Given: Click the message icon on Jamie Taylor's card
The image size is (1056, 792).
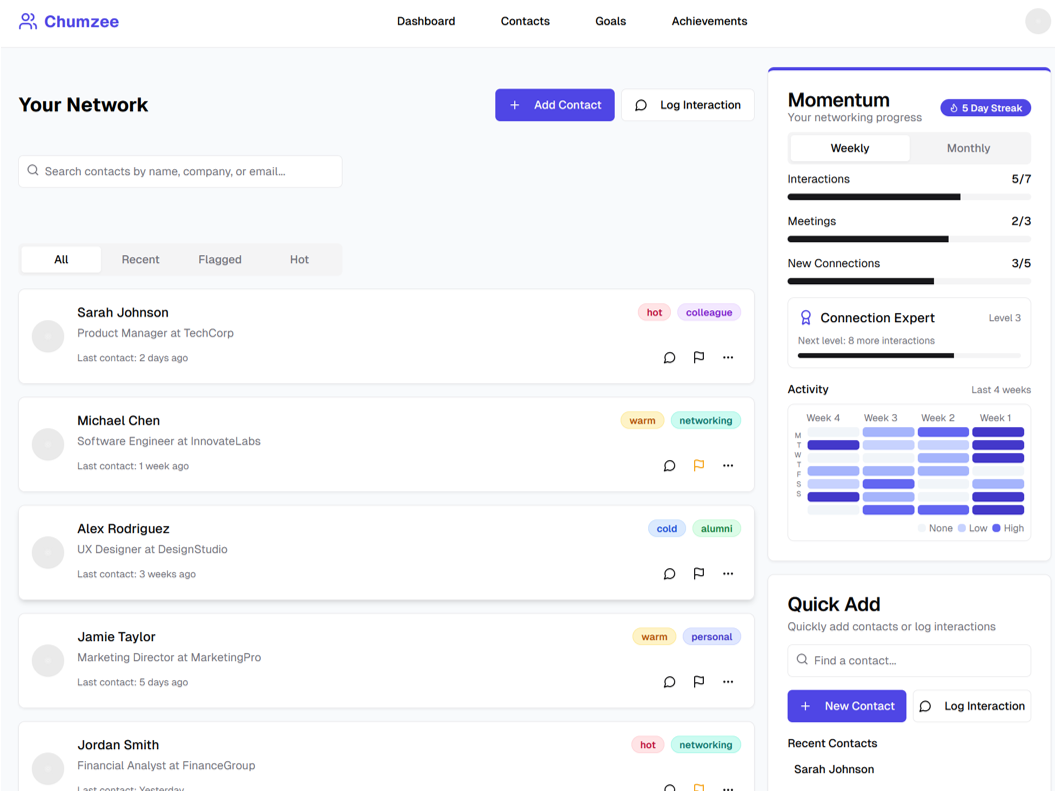Looking at the screenshot, I should click(669, 682).
